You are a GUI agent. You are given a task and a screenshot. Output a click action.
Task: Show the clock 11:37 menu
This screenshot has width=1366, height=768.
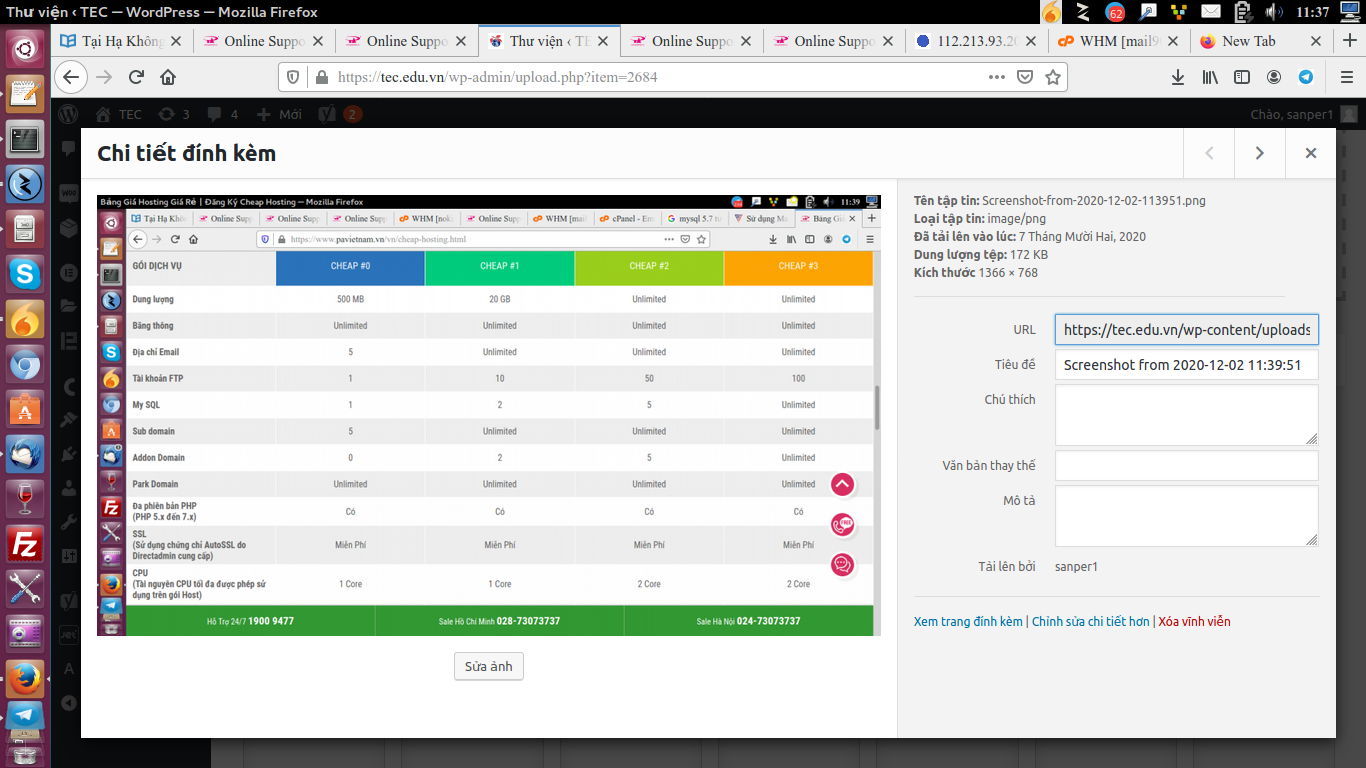pos(1311,12)
